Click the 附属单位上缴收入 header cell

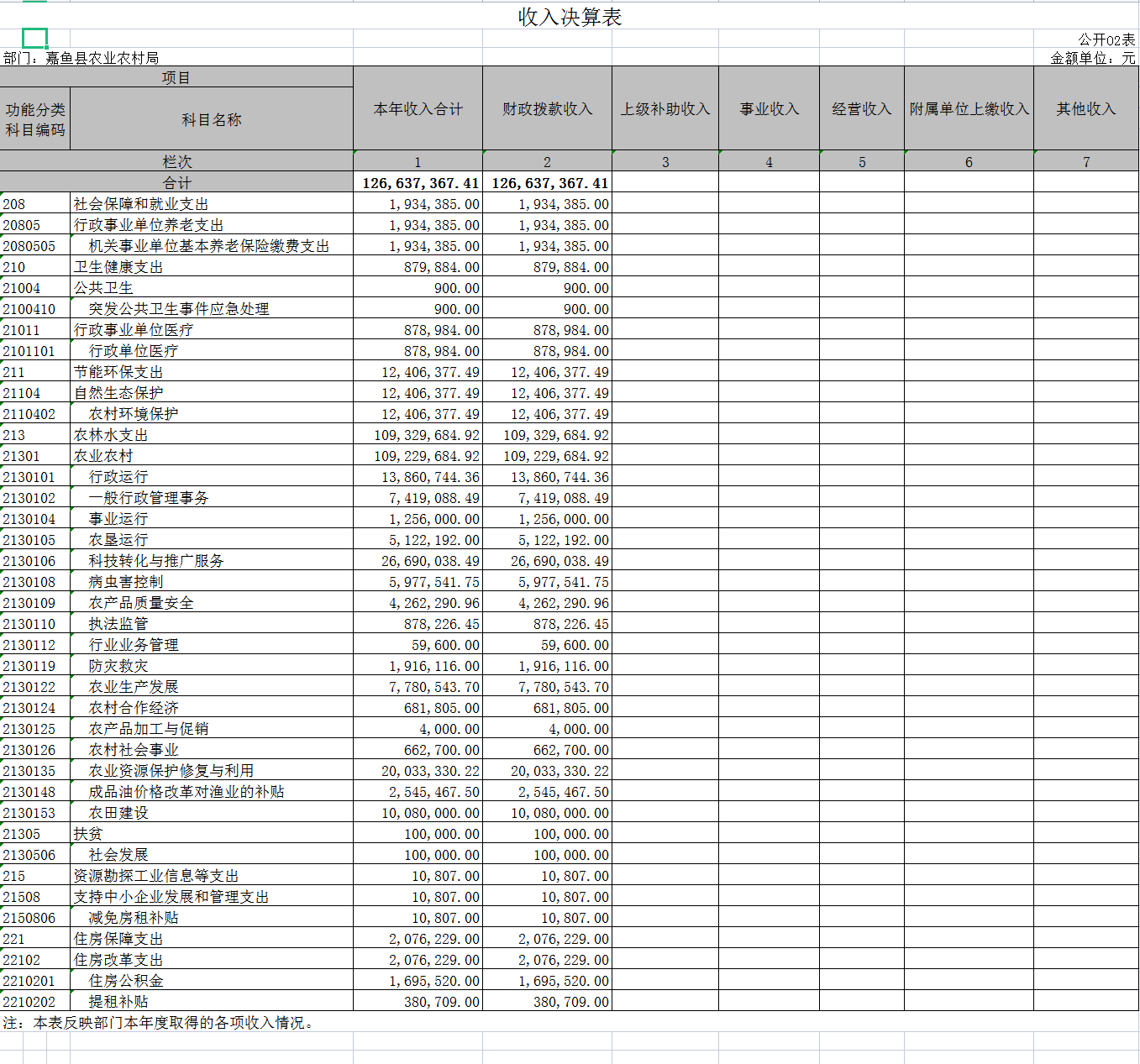(x=969, y=109)
